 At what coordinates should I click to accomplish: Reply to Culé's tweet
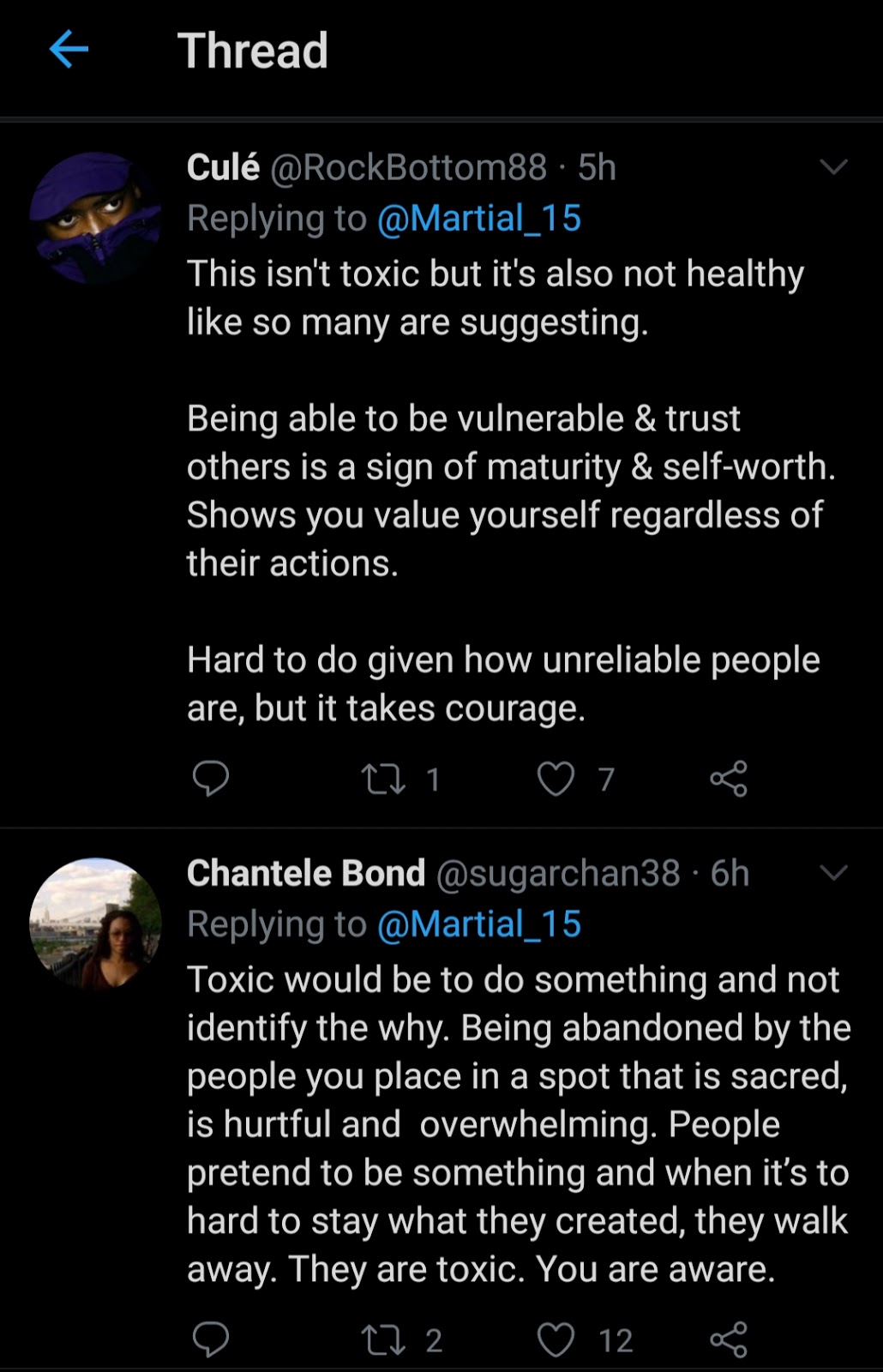[x=210, y=779]
